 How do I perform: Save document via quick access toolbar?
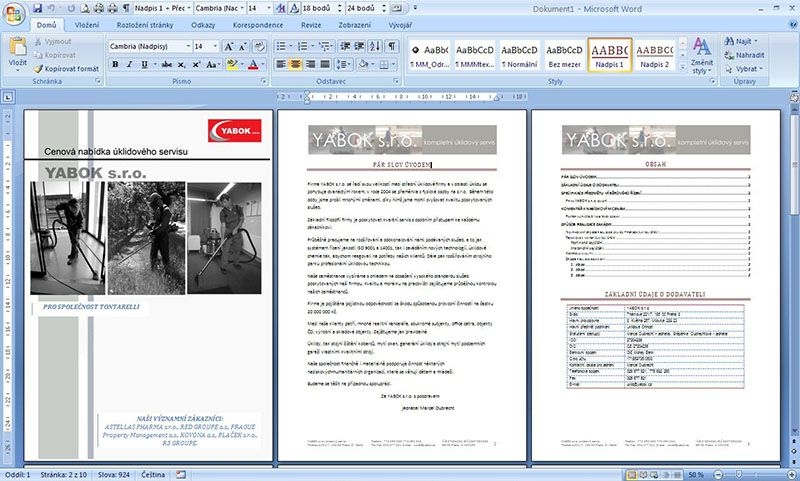point(35,7)
